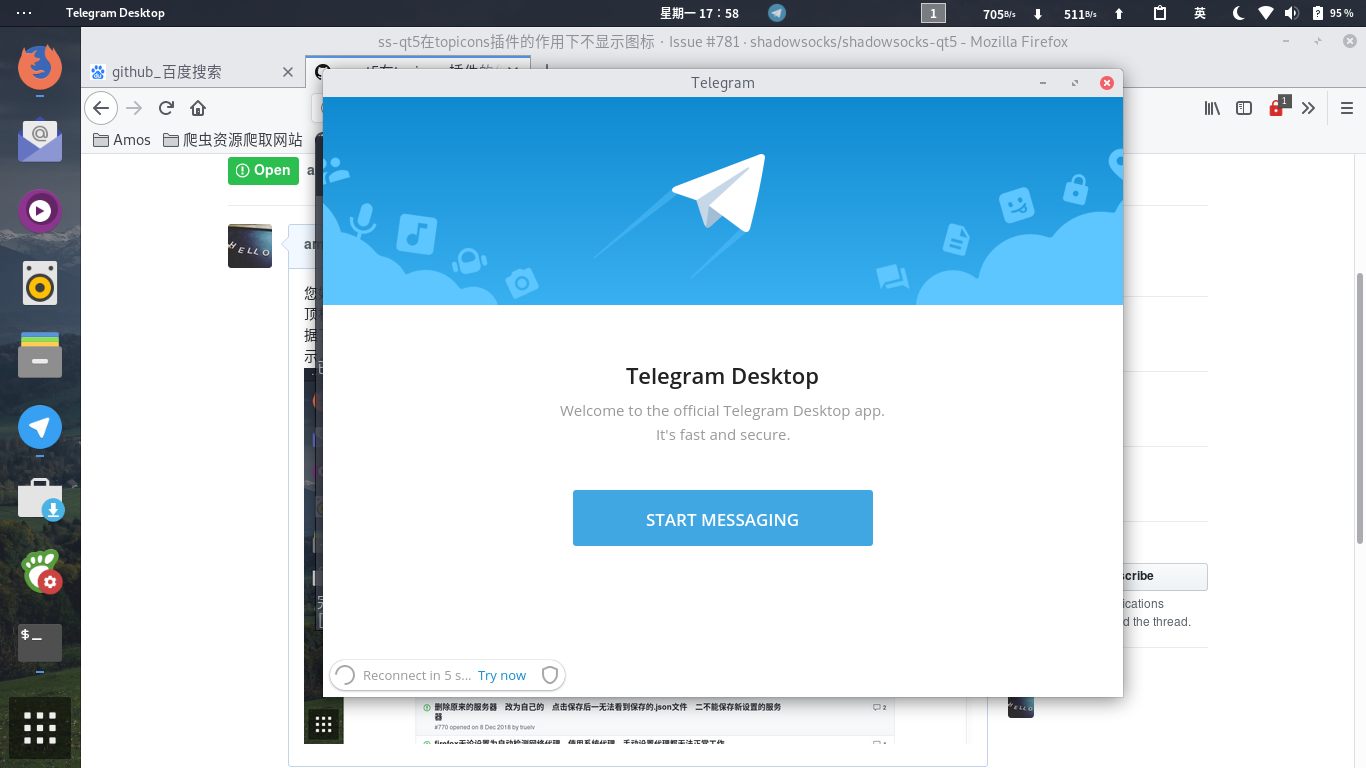This screenshot has height=768, width=1366.
Task: Open Firefox library icon
Action: pos(1212,108)
